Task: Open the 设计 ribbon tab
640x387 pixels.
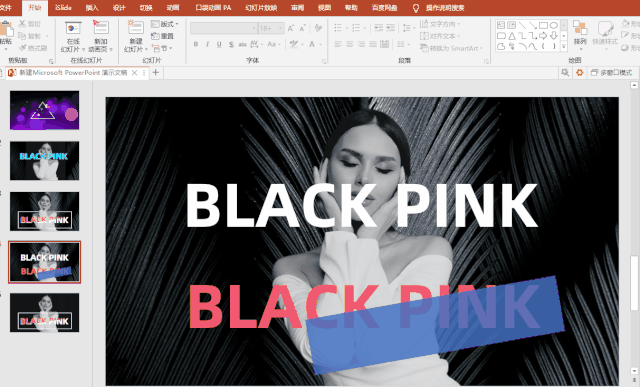Action: click(x=119, y=8)
